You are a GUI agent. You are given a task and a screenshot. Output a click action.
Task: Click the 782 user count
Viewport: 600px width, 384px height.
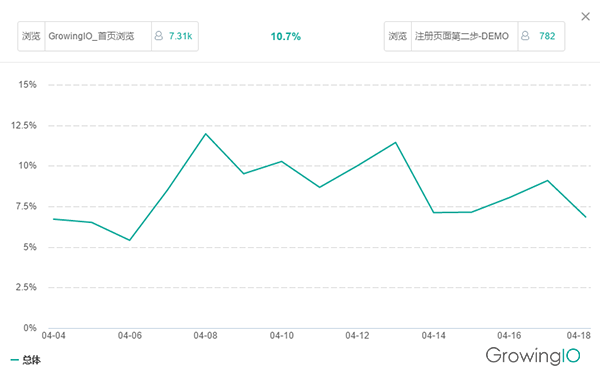coord(547,36)
